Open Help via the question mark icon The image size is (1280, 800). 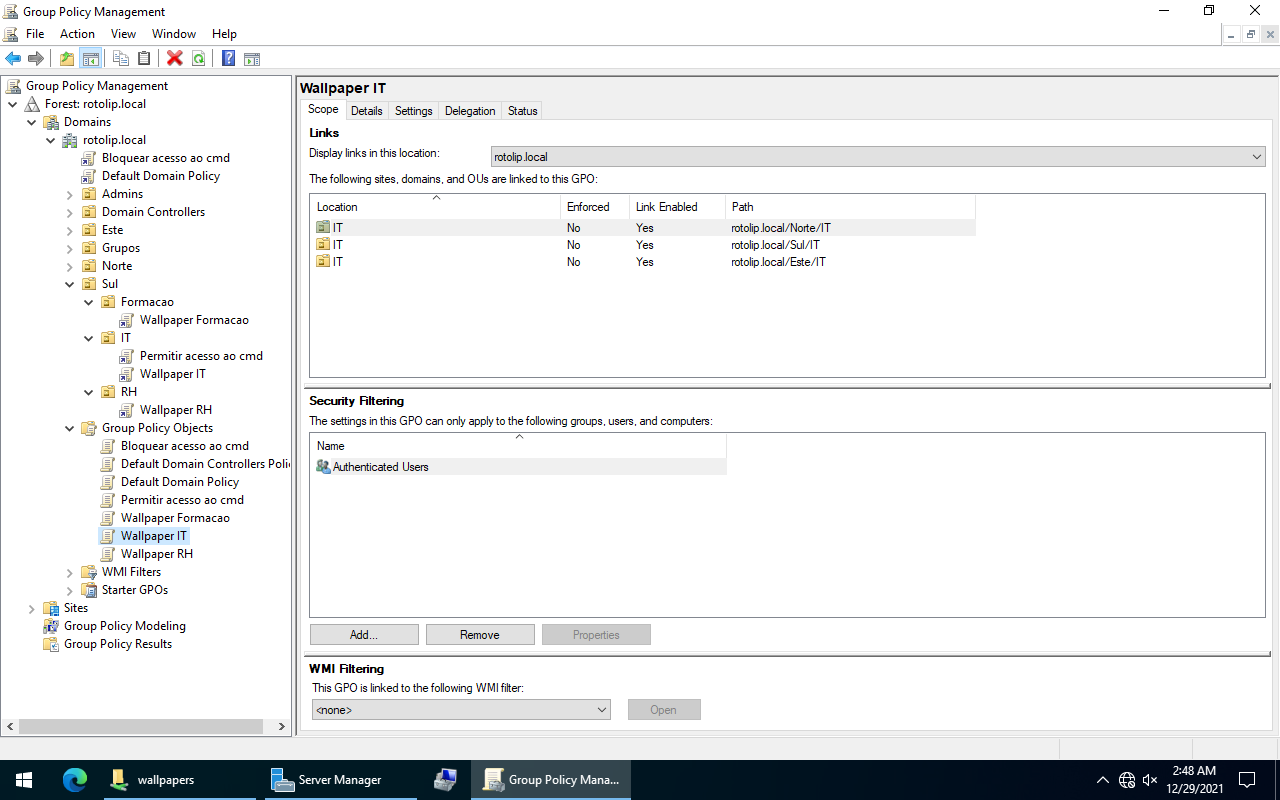(x=228, y=58)
